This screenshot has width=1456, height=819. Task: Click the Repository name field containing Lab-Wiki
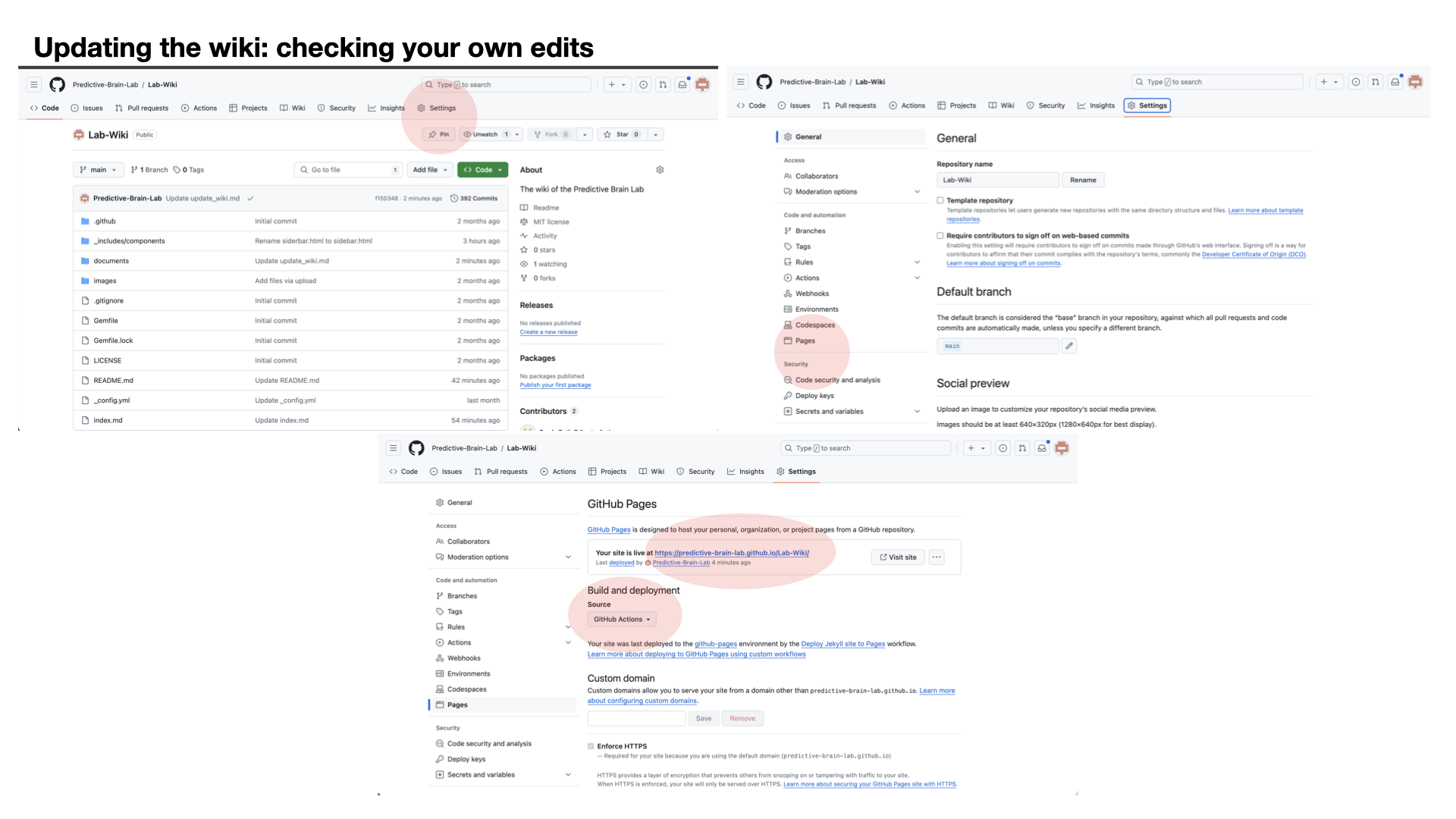click(997, 180)
